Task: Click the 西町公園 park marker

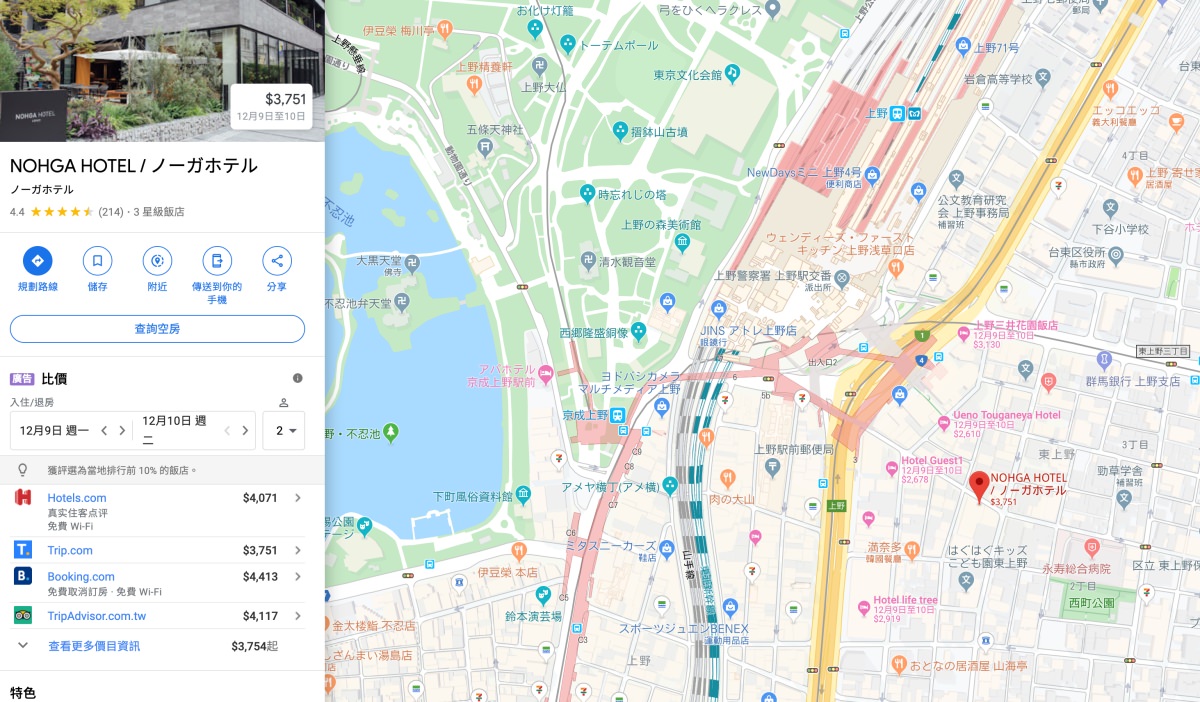Action: (1089, 603)
